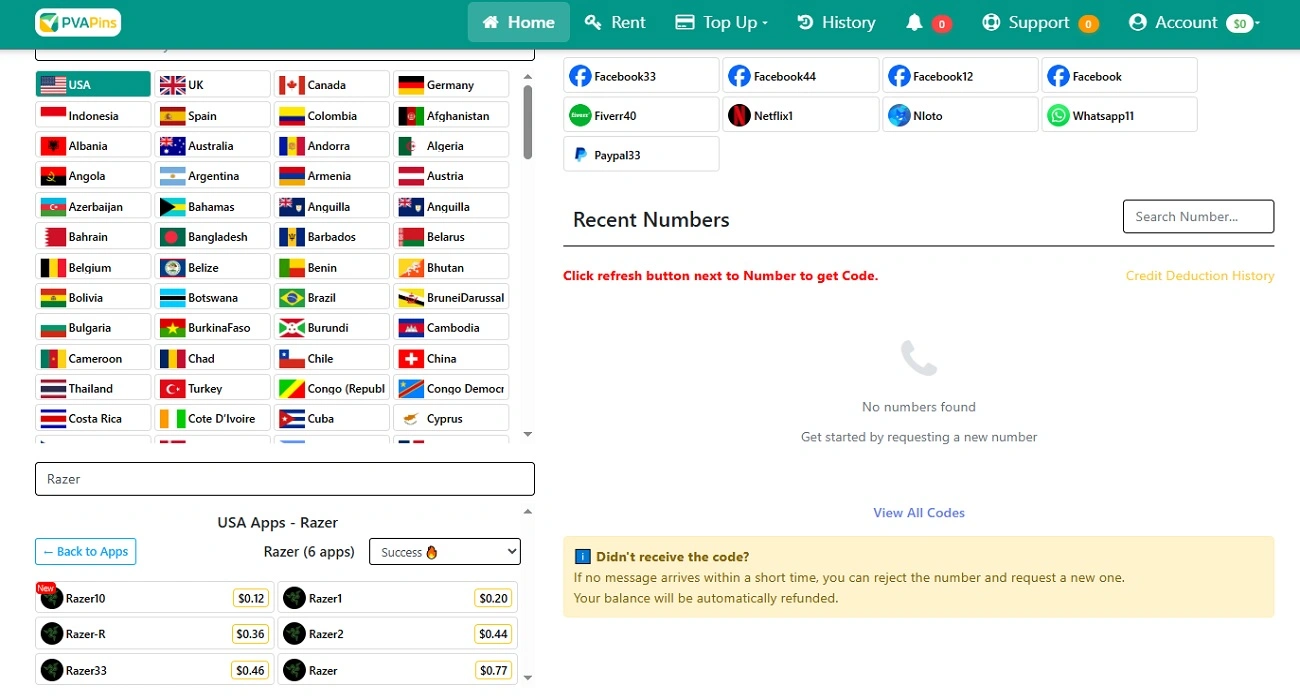Select the USA country option
Screen dimensions: 1300x700
coord(93,85)
